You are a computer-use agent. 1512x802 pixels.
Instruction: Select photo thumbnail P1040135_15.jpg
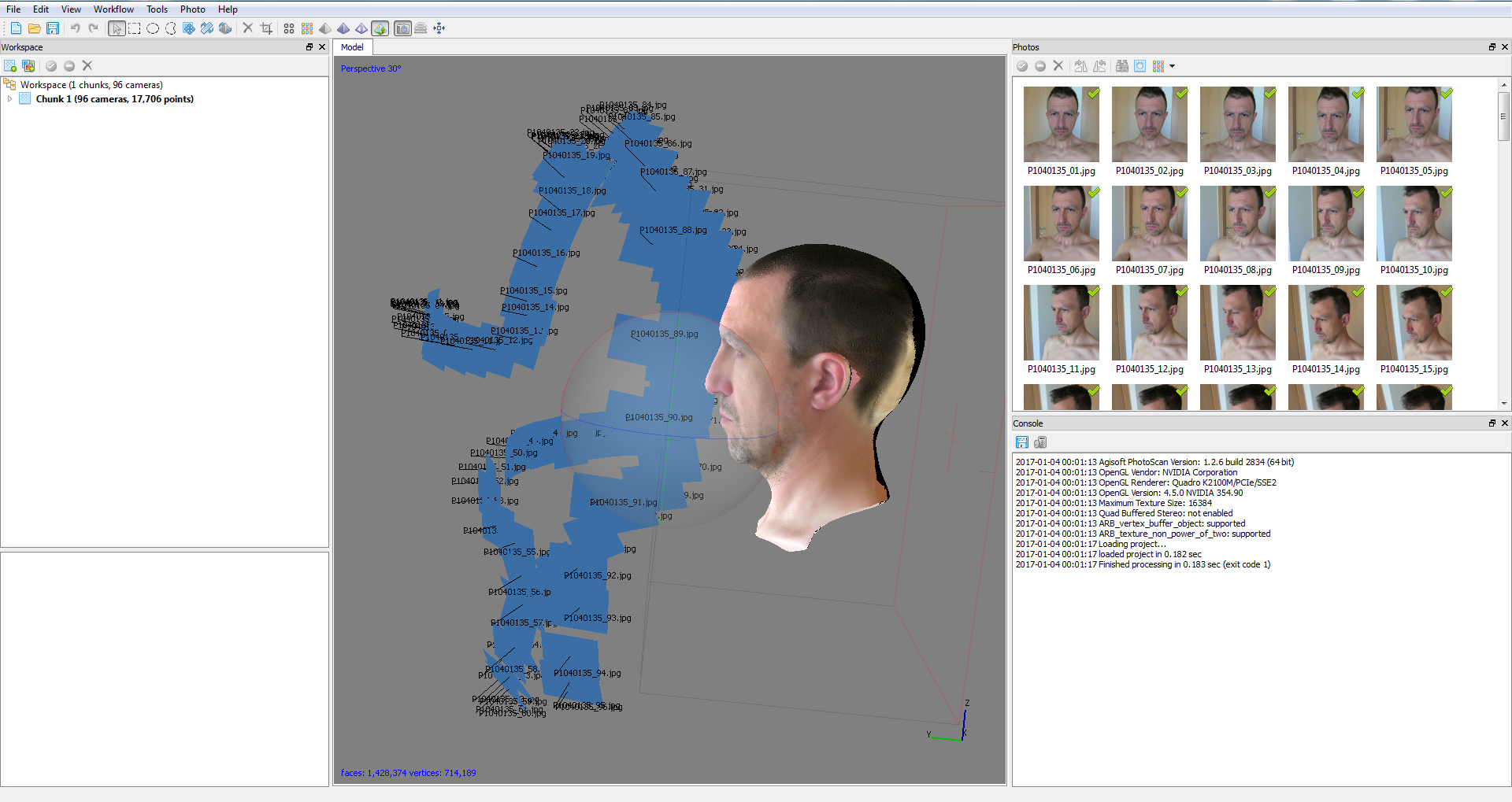(1414, 323)
